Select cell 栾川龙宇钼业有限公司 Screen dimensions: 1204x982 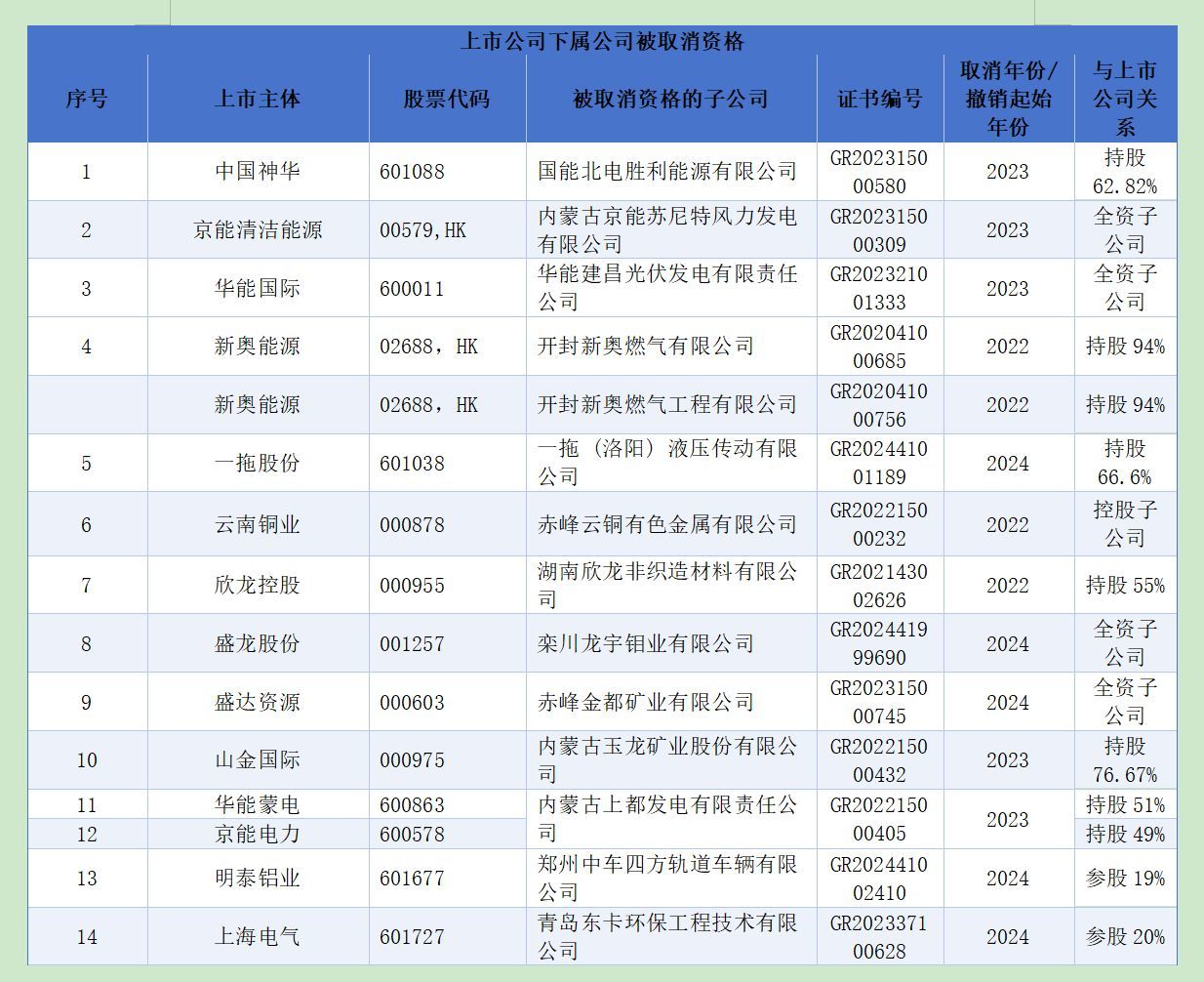coord(671,643)
